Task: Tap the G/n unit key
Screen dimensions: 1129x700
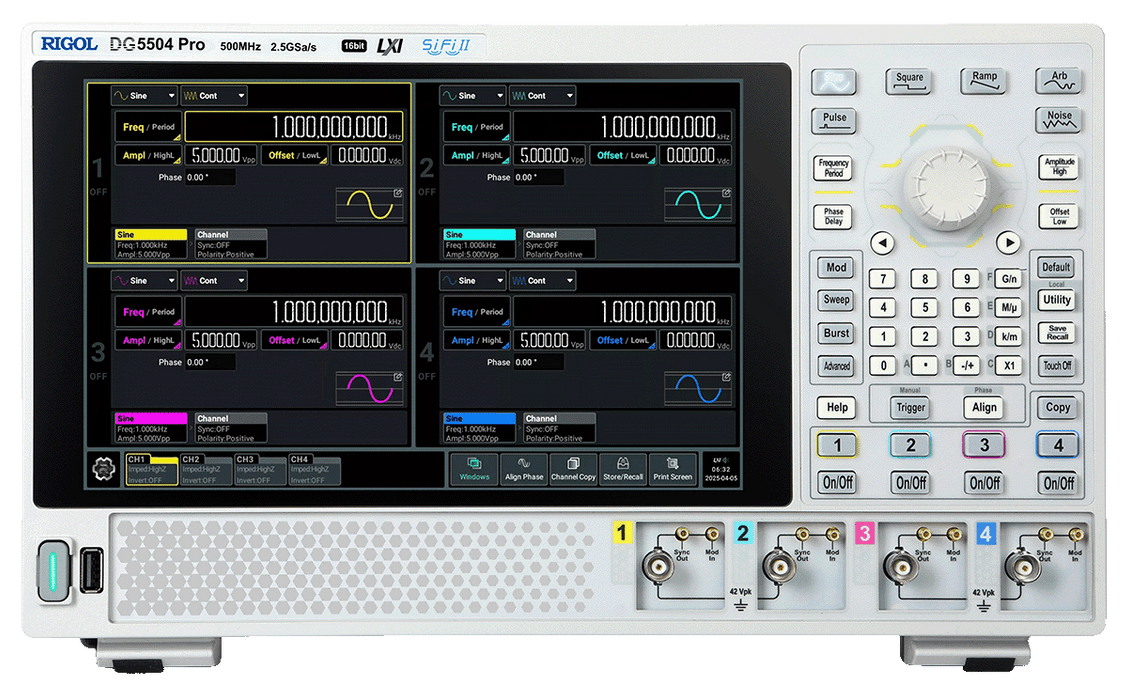Action: [1009, 279]
